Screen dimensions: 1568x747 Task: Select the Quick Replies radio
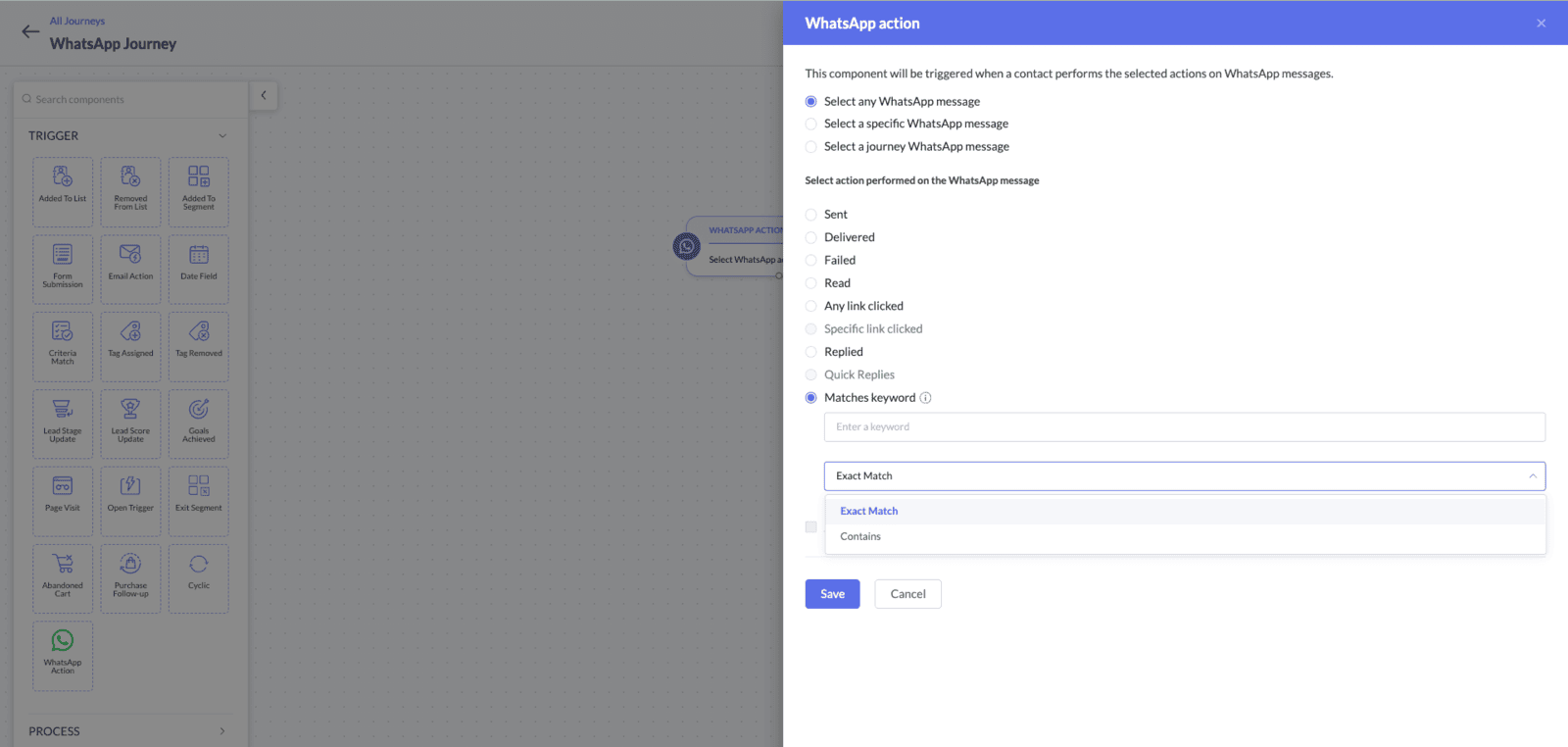click(x=810, y=374)
